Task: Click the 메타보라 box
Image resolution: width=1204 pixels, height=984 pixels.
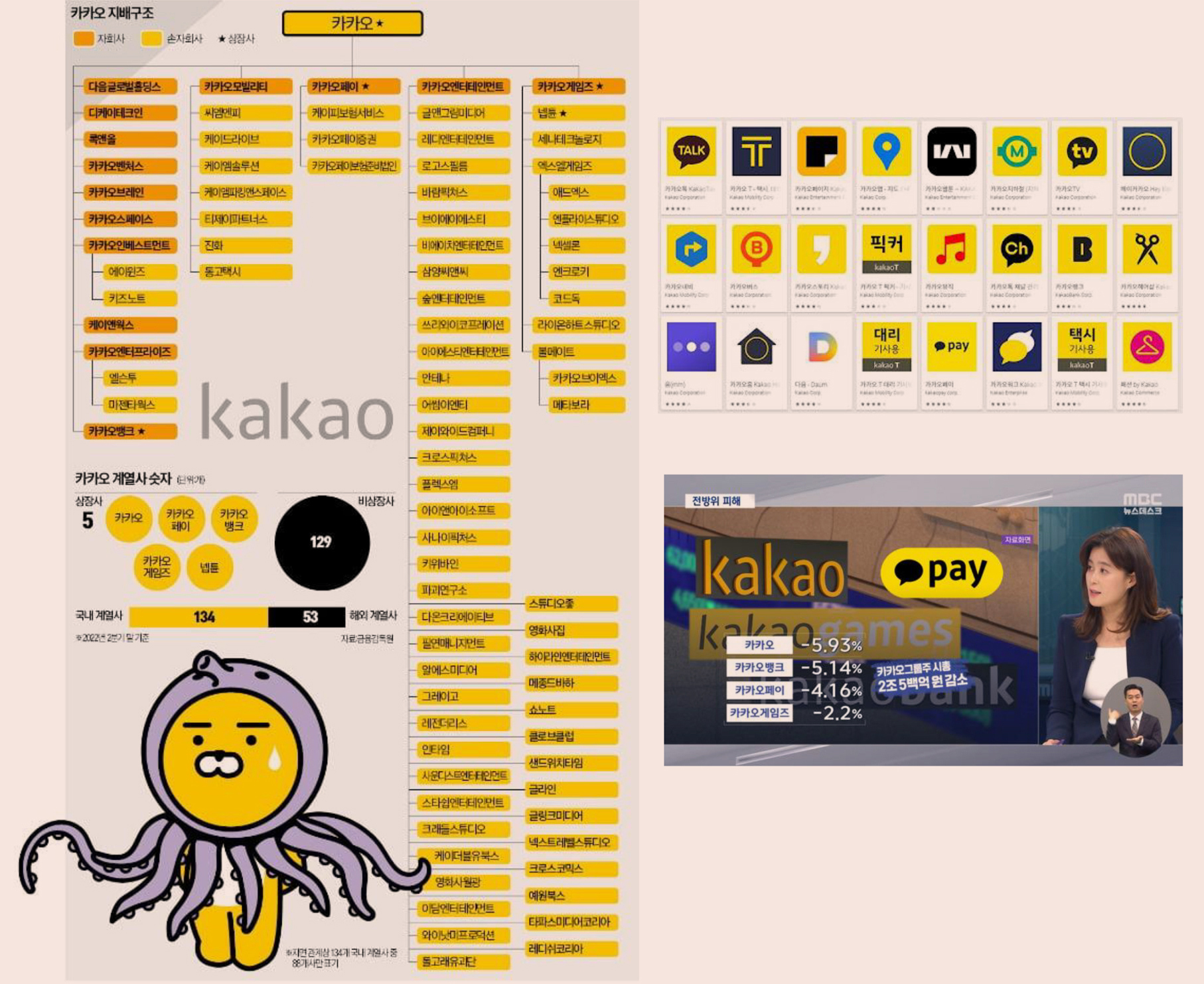Action: (x=587, y=405)
